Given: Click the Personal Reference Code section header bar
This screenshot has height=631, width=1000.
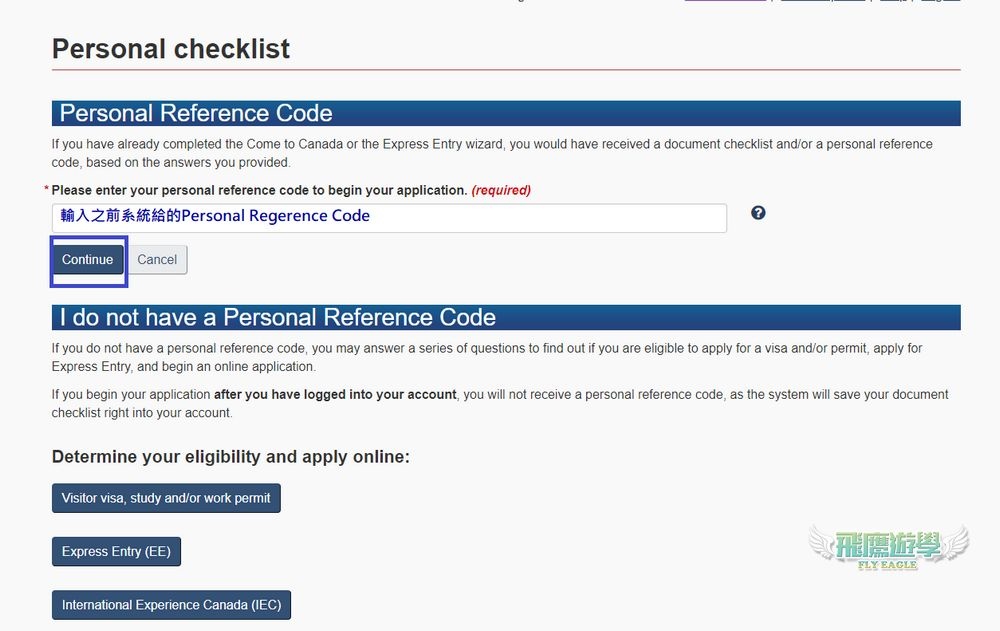Looking at the screenshot, I should click(506, 114).
